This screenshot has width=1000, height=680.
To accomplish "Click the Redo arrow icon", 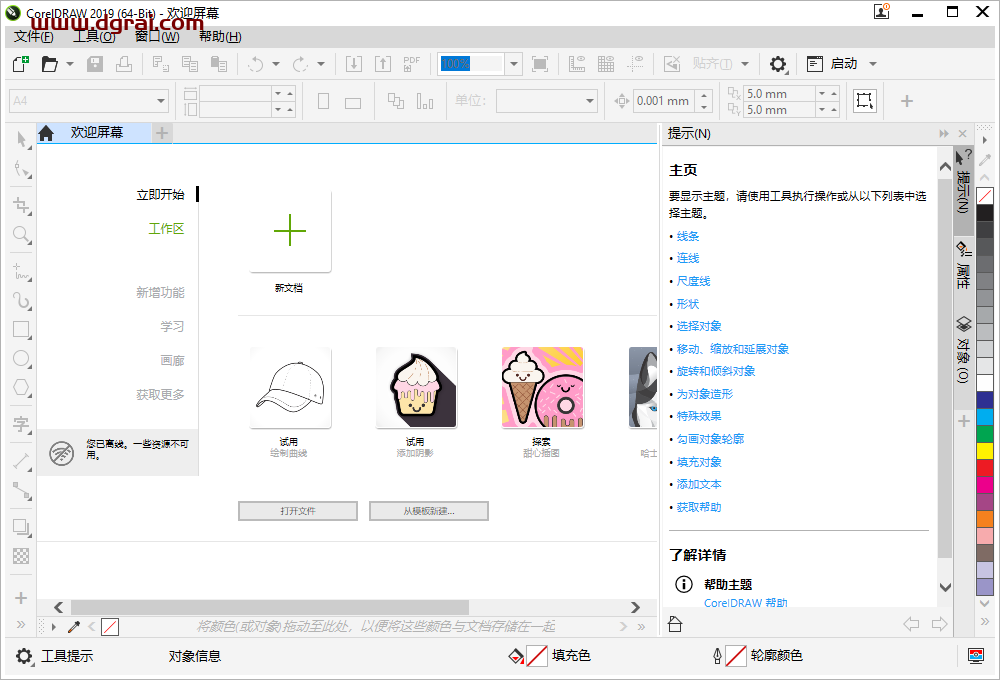I will [x=300, y=64].
